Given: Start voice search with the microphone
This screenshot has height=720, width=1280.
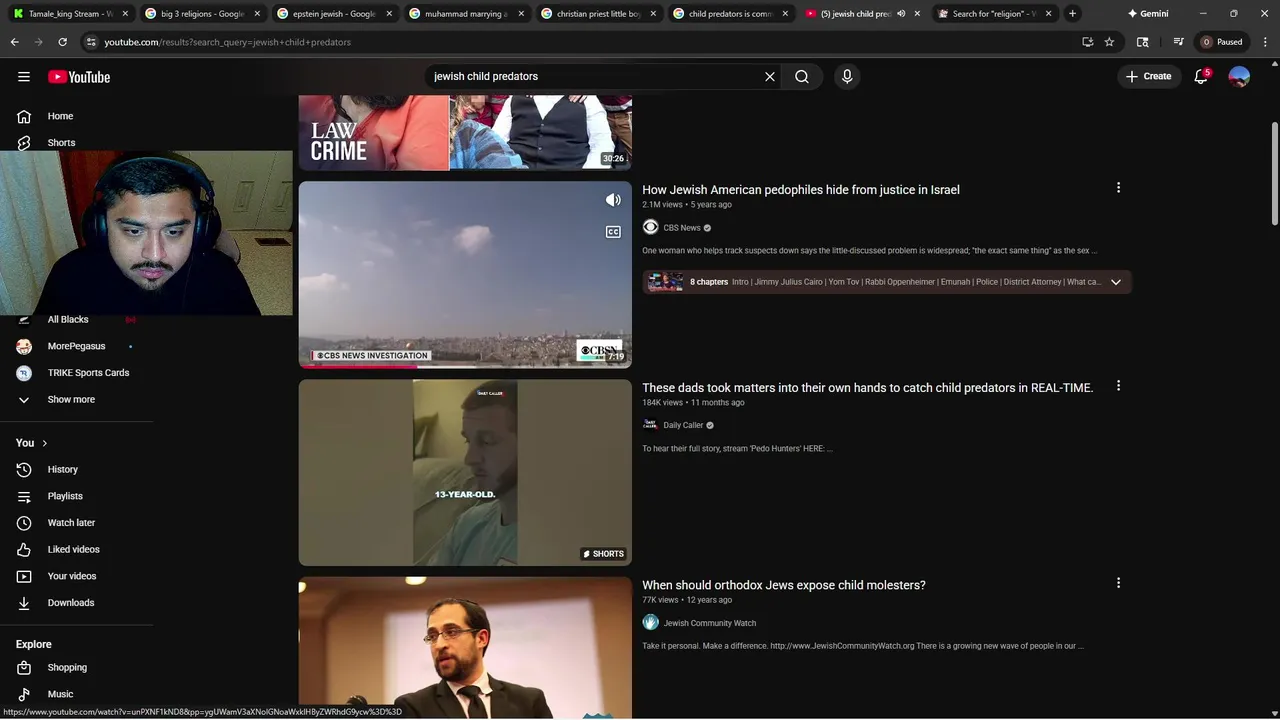Looking at the screenshot, I should click(847, 77).
